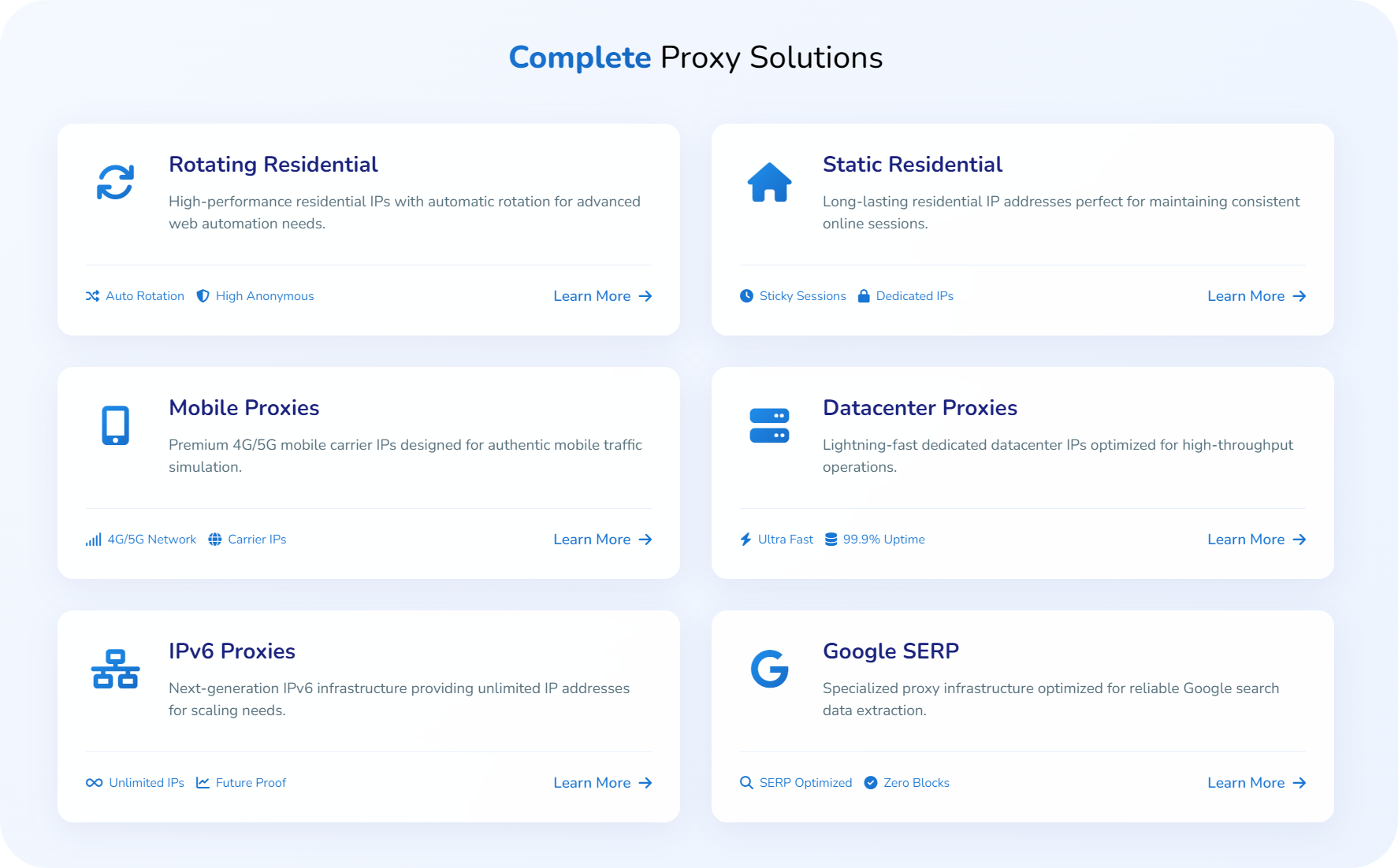Click the Rotating Residential heading
Screen dimensions: 1398x868
point(273,165)
